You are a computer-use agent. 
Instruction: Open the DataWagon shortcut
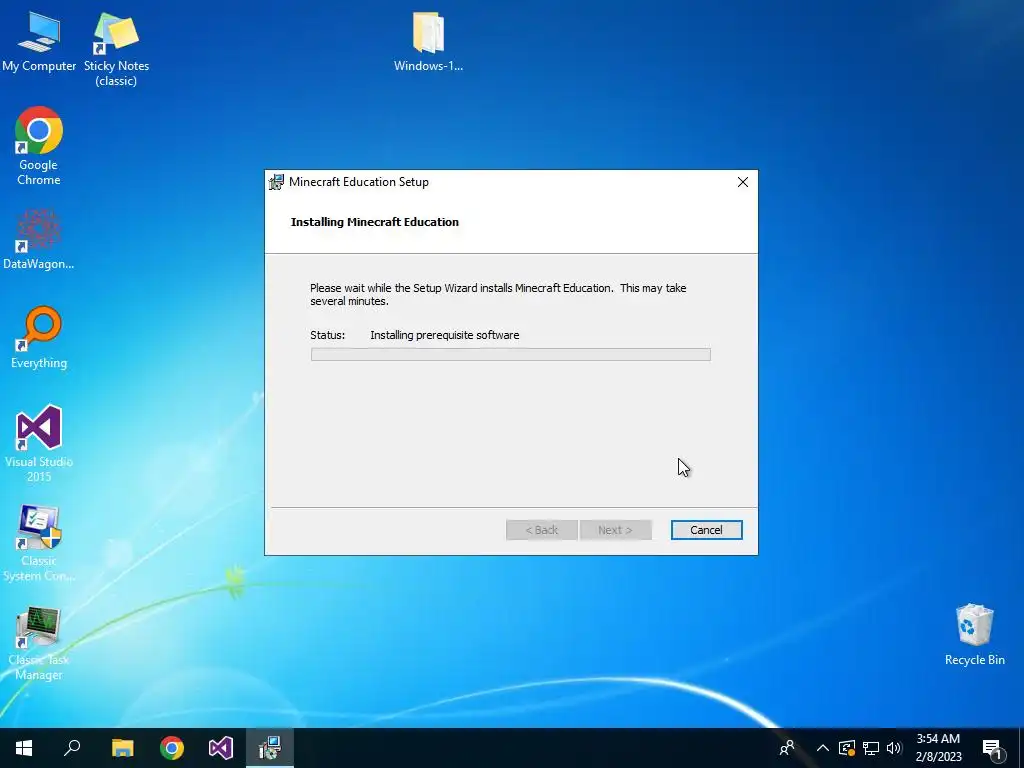(x=39, y=239)
